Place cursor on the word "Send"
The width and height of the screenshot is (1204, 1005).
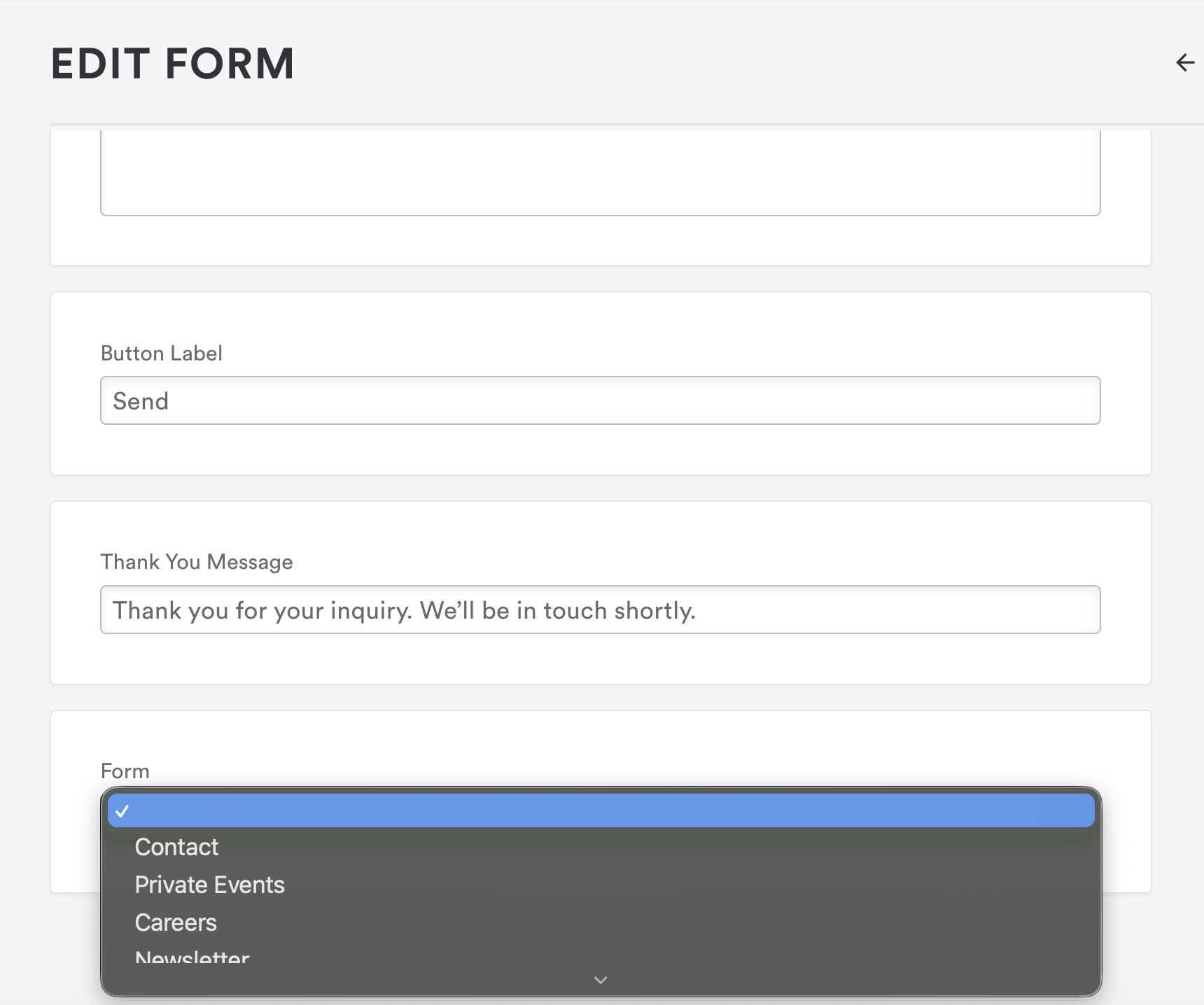tap(141, 402)
